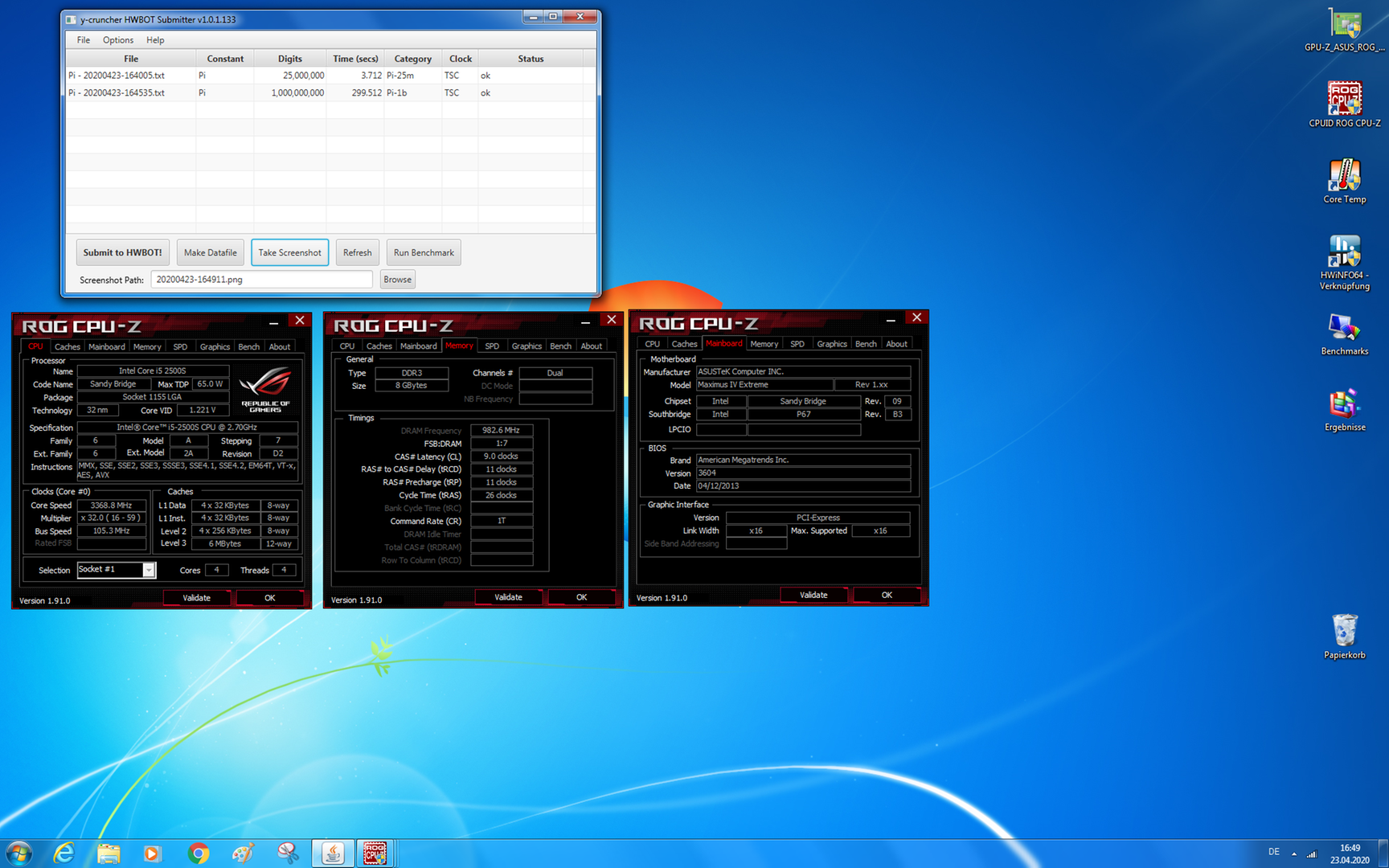Switch to the Java app in the taskbar
The width and height of the screenshot is (1389, 868).
[333, 853]
